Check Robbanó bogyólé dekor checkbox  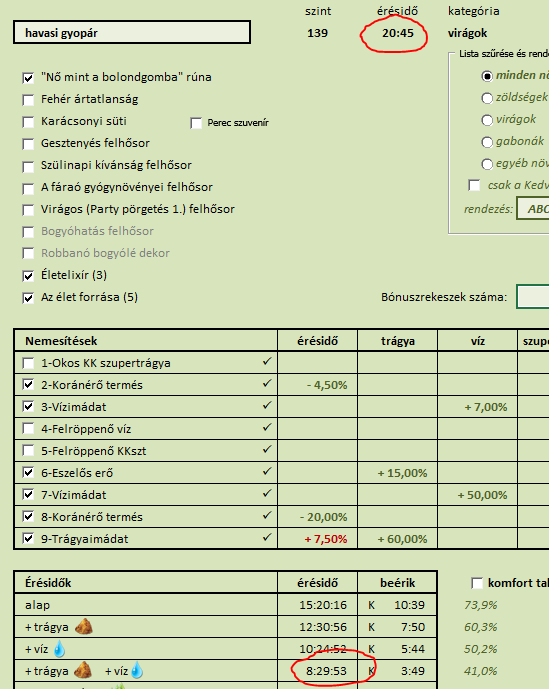click(x=28, y=254)
